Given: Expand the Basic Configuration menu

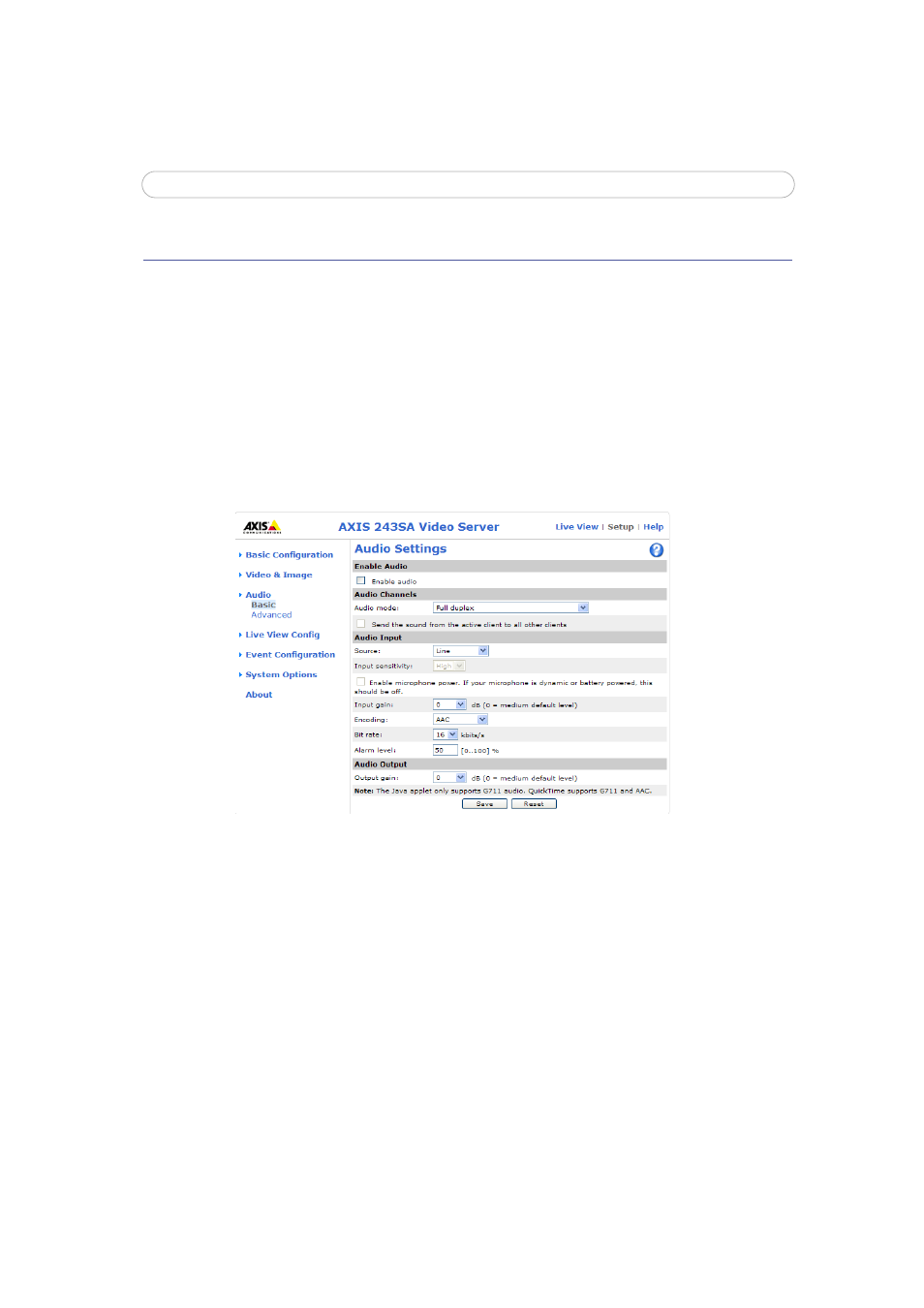Looking at the screenshot, I should pyautogui.click(x=289, y=555).
